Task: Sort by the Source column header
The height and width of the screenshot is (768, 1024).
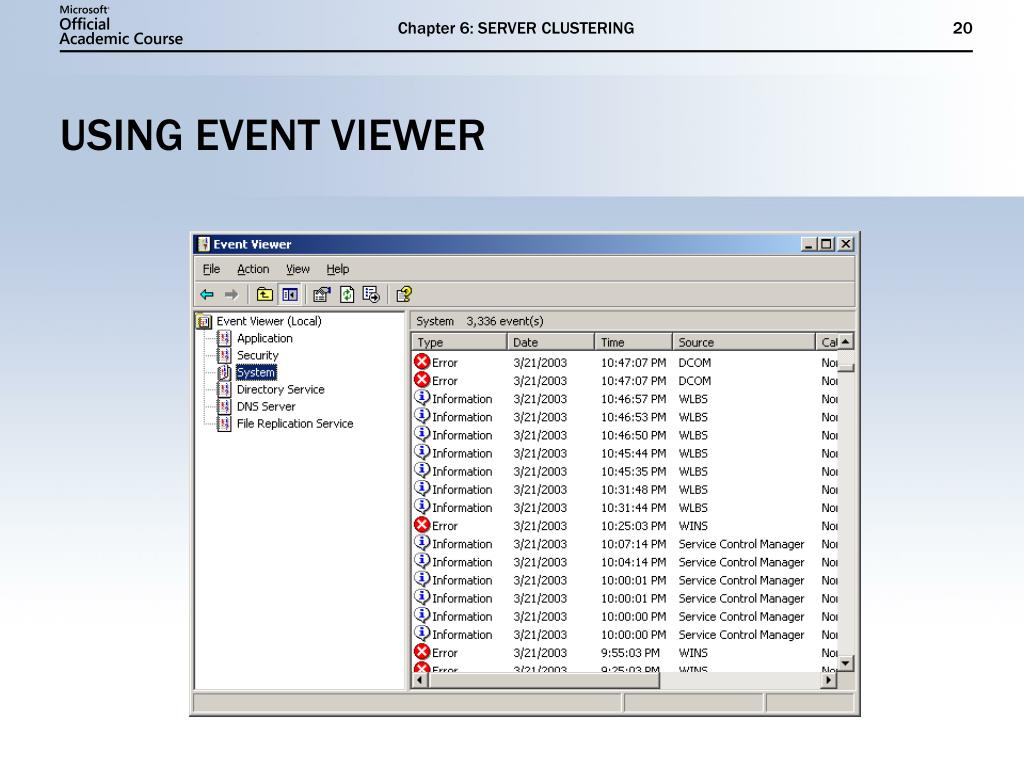Action: [x=744, y=342]
